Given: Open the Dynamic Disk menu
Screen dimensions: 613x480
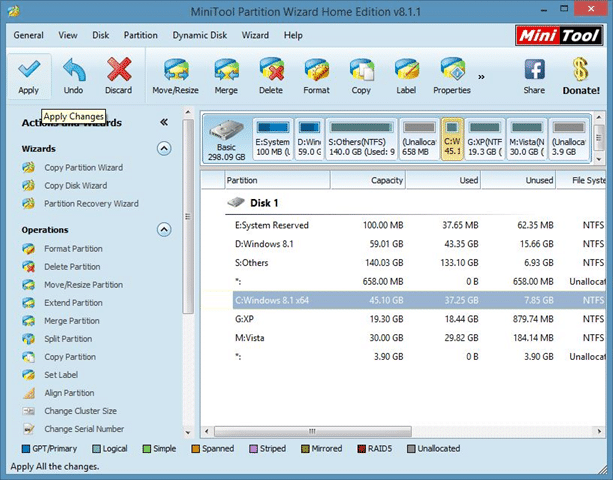Looking at the screenshot, I should 199,35.
